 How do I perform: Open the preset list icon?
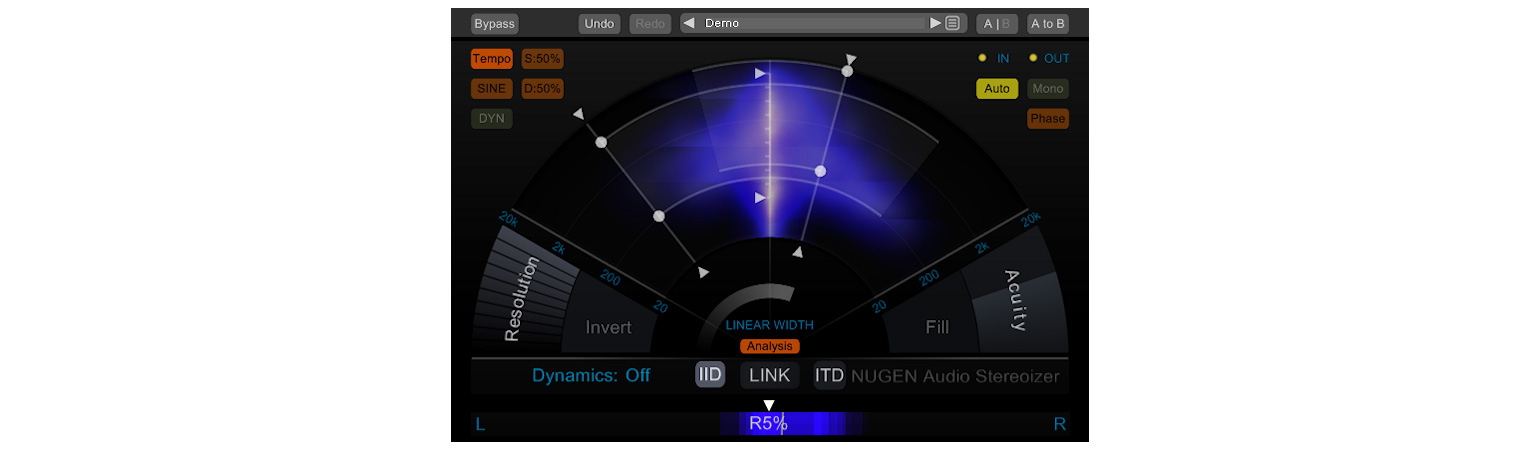[x=952, y=23]
